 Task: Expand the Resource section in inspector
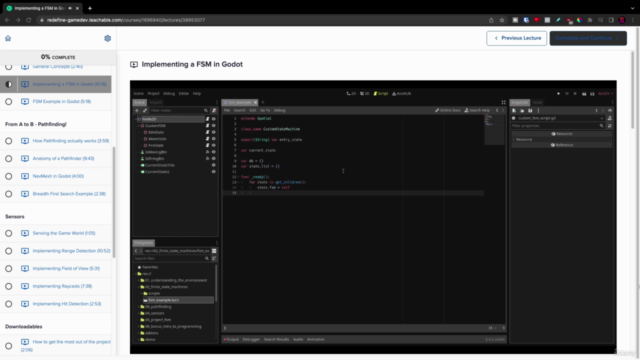tap(514, 140)
